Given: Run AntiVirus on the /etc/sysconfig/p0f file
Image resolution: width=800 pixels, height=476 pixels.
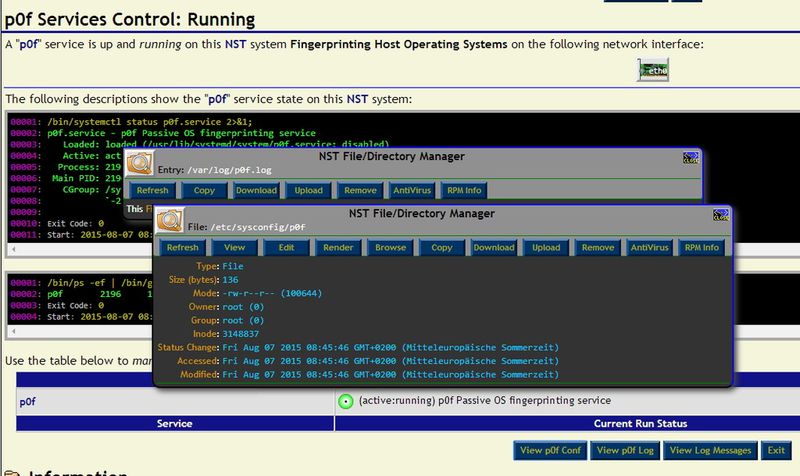Looking at the screenshot, I should pos(649,247).
